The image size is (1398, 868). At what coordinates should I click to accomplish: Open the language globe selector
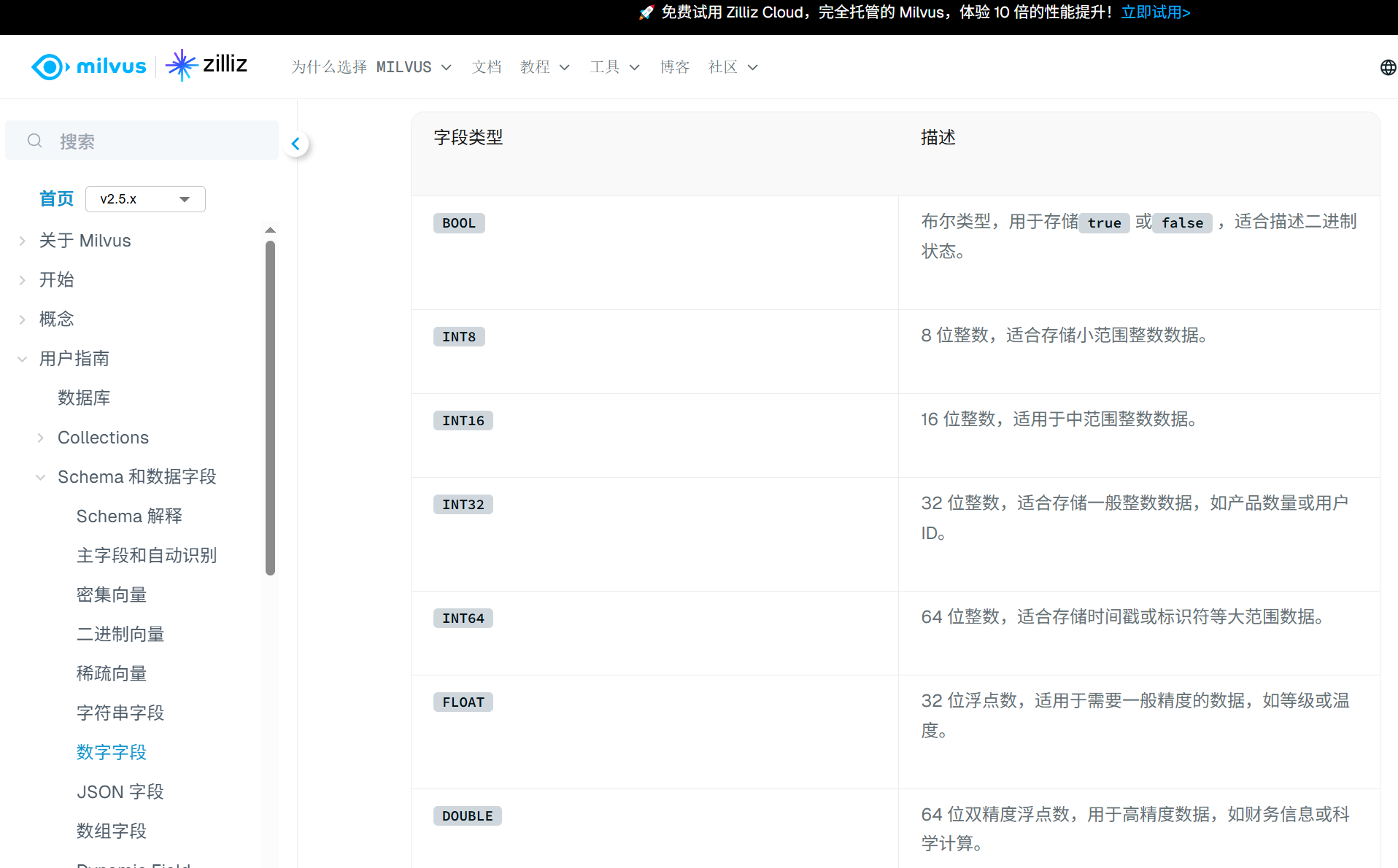click(1388, 67)
